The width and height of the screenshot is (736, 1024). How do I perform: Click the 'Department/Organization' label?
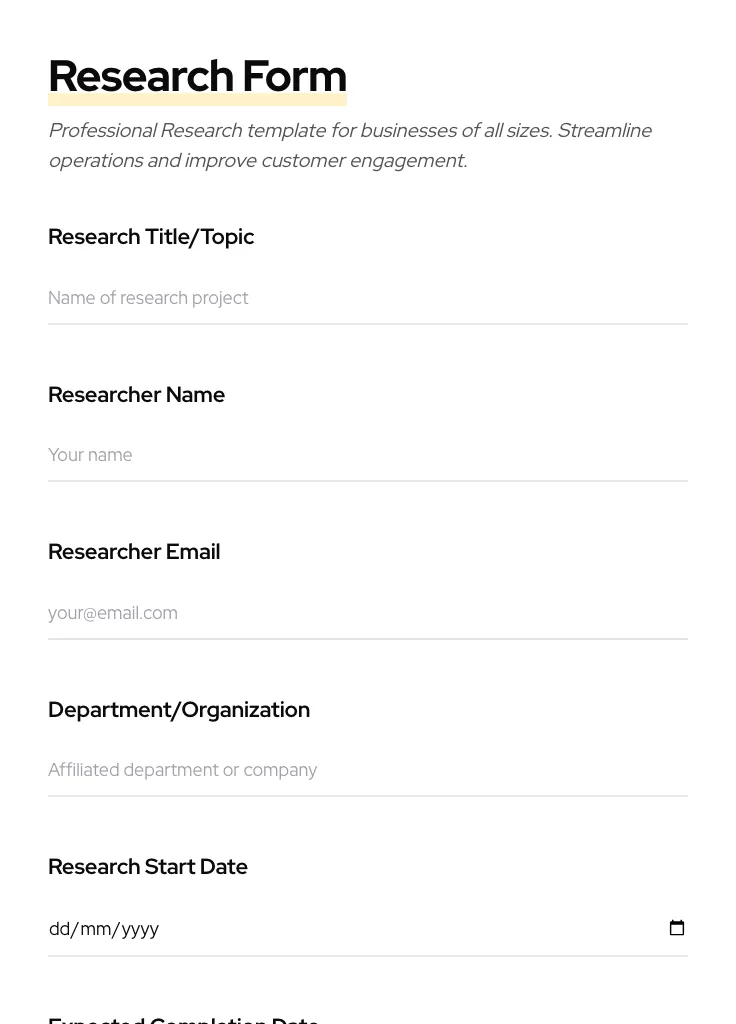(179, 709)
